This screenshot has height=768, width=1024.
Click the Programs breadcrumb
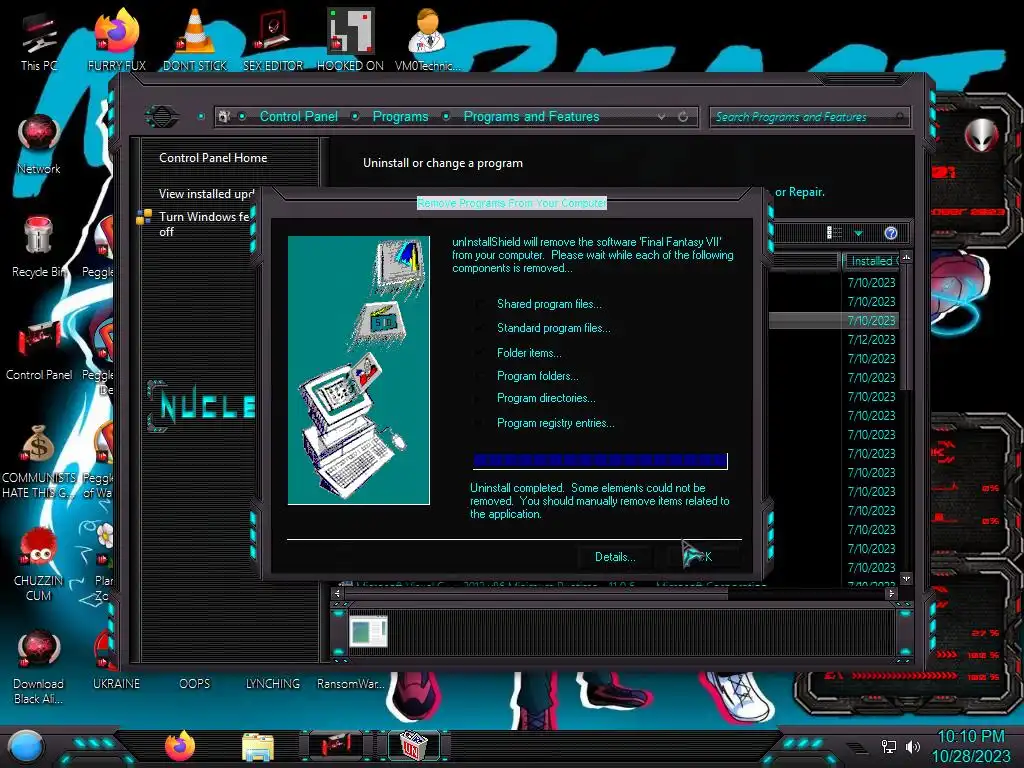pyautogui.click(x=400, y=116)
